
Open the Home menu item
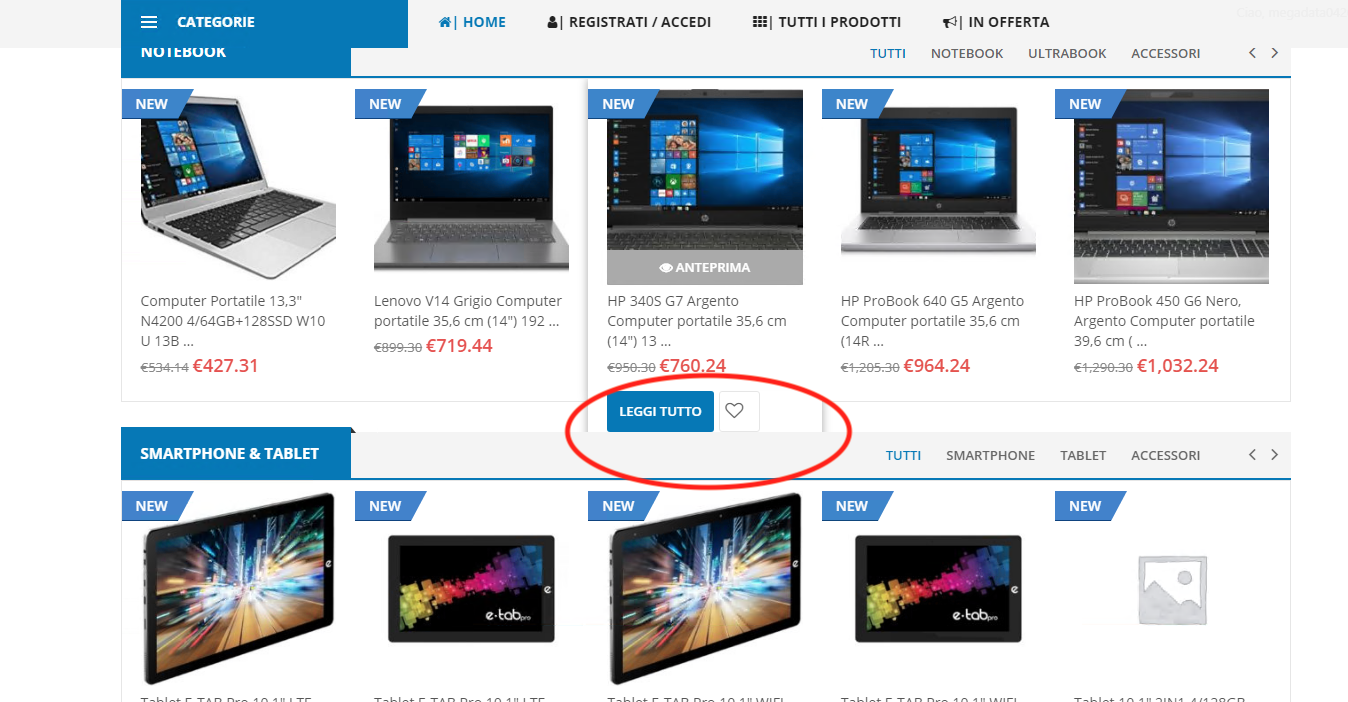click(472, 22)
